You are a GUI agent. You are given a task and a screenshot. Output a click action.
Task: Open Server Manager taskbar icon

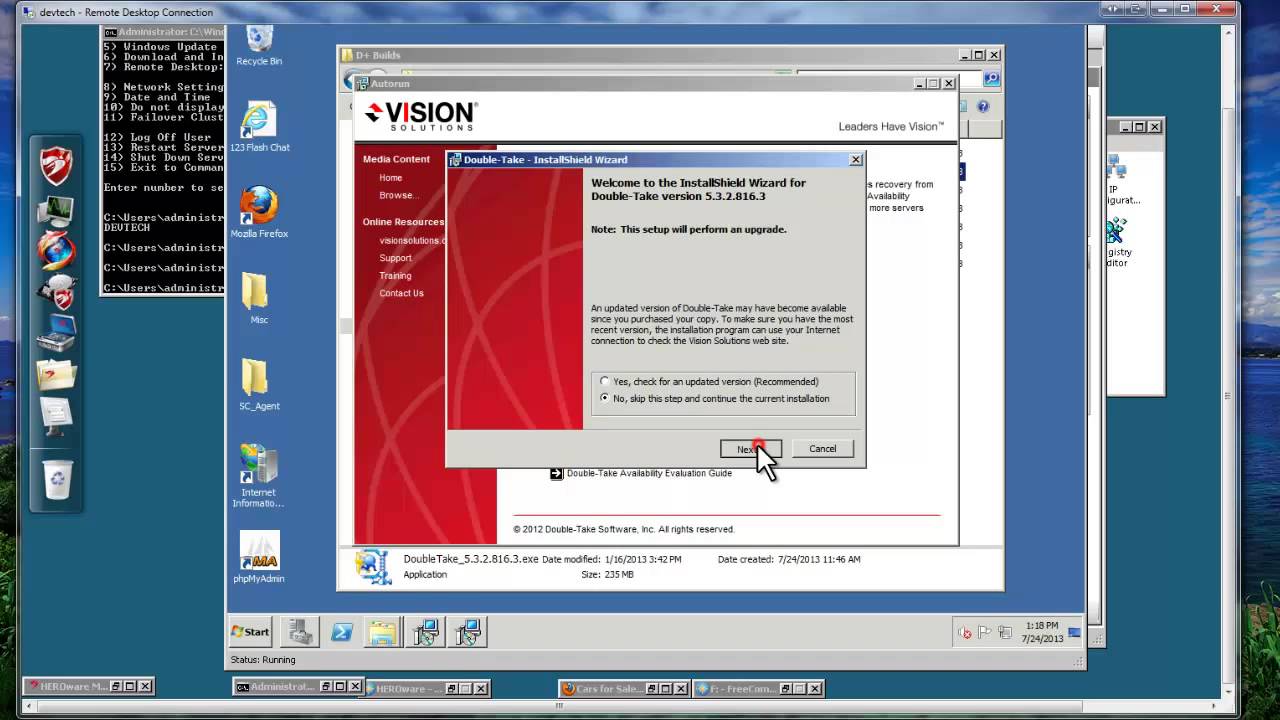pos(299,632)
